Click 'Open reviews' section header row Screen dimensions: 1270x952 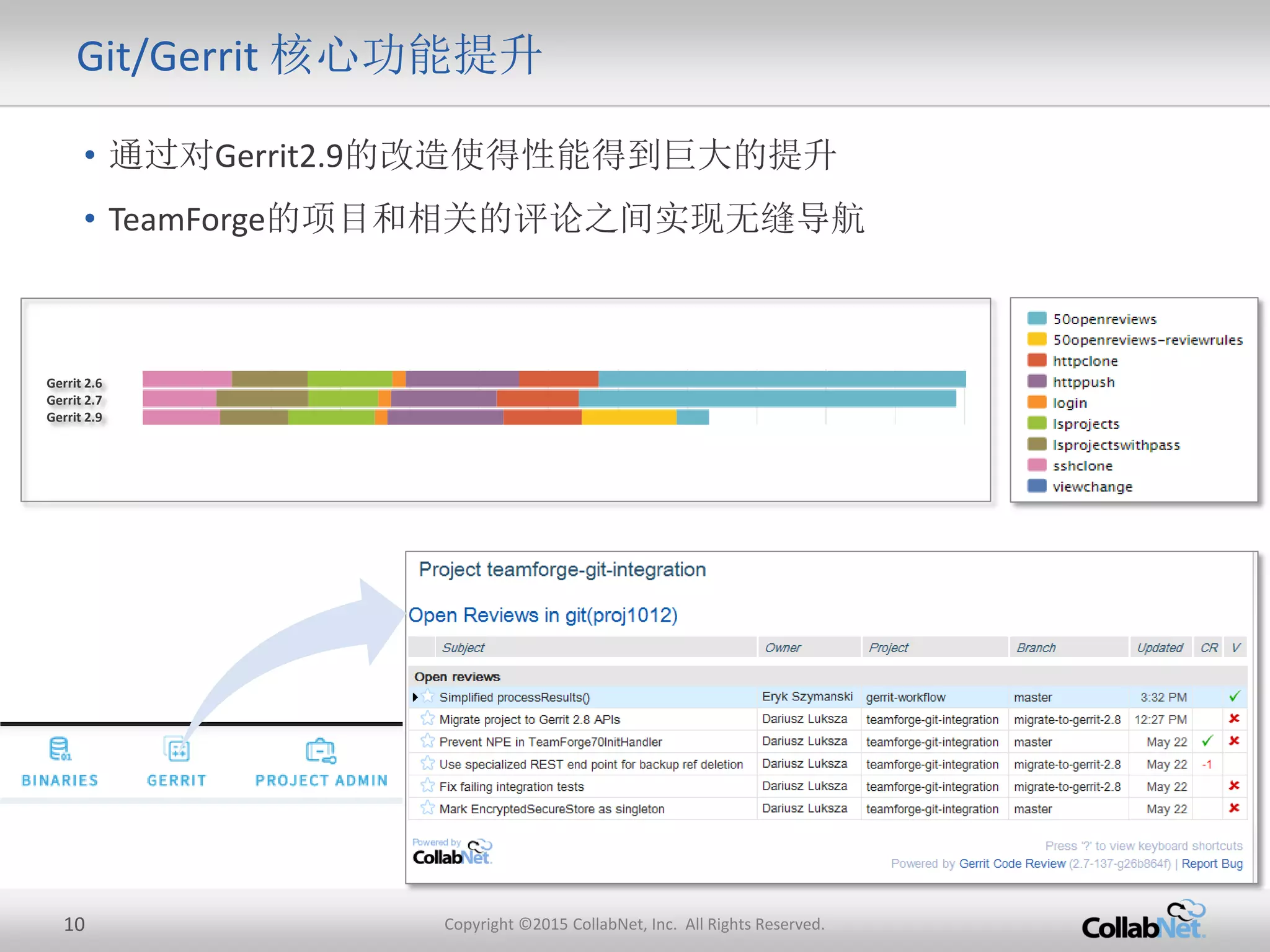827,677
